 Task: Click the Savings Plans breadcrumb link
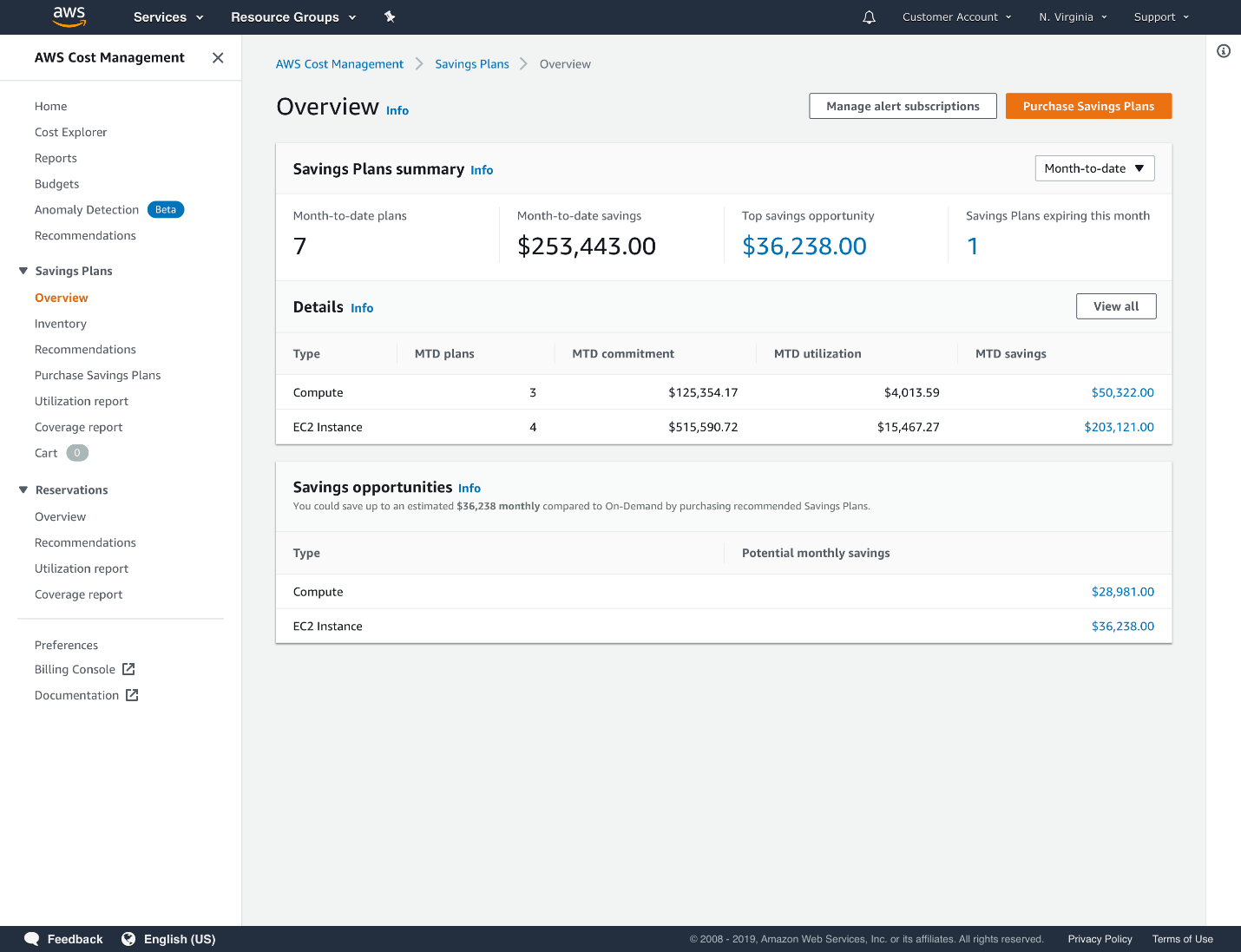(x=472, y=64)
